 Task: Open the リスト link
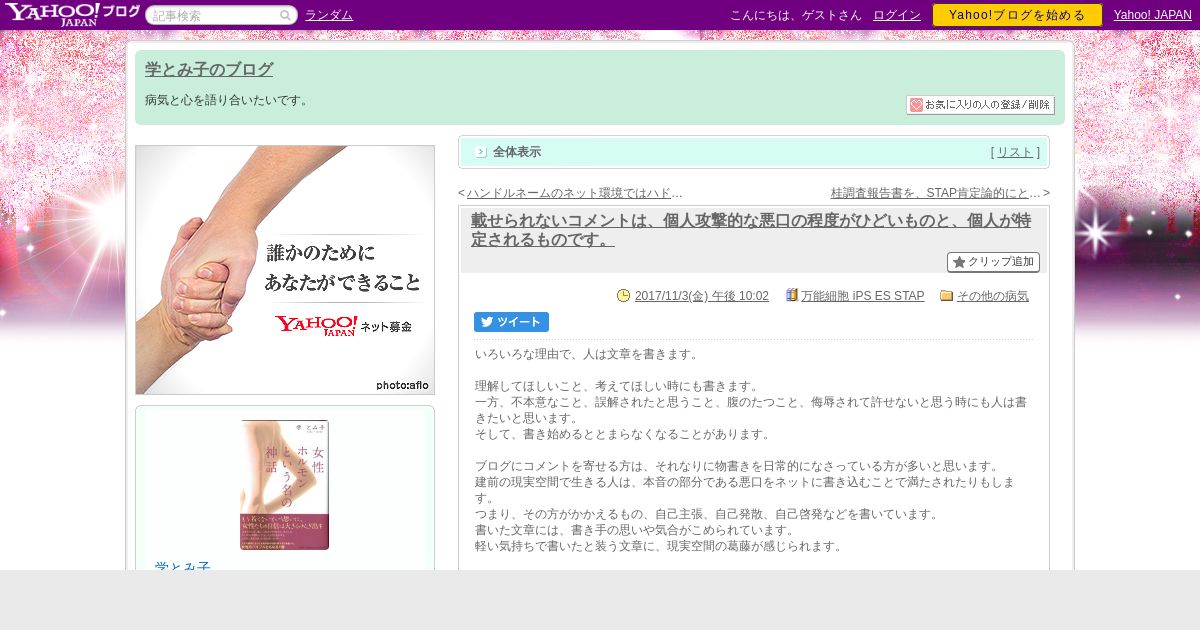tap(1015, 152)
